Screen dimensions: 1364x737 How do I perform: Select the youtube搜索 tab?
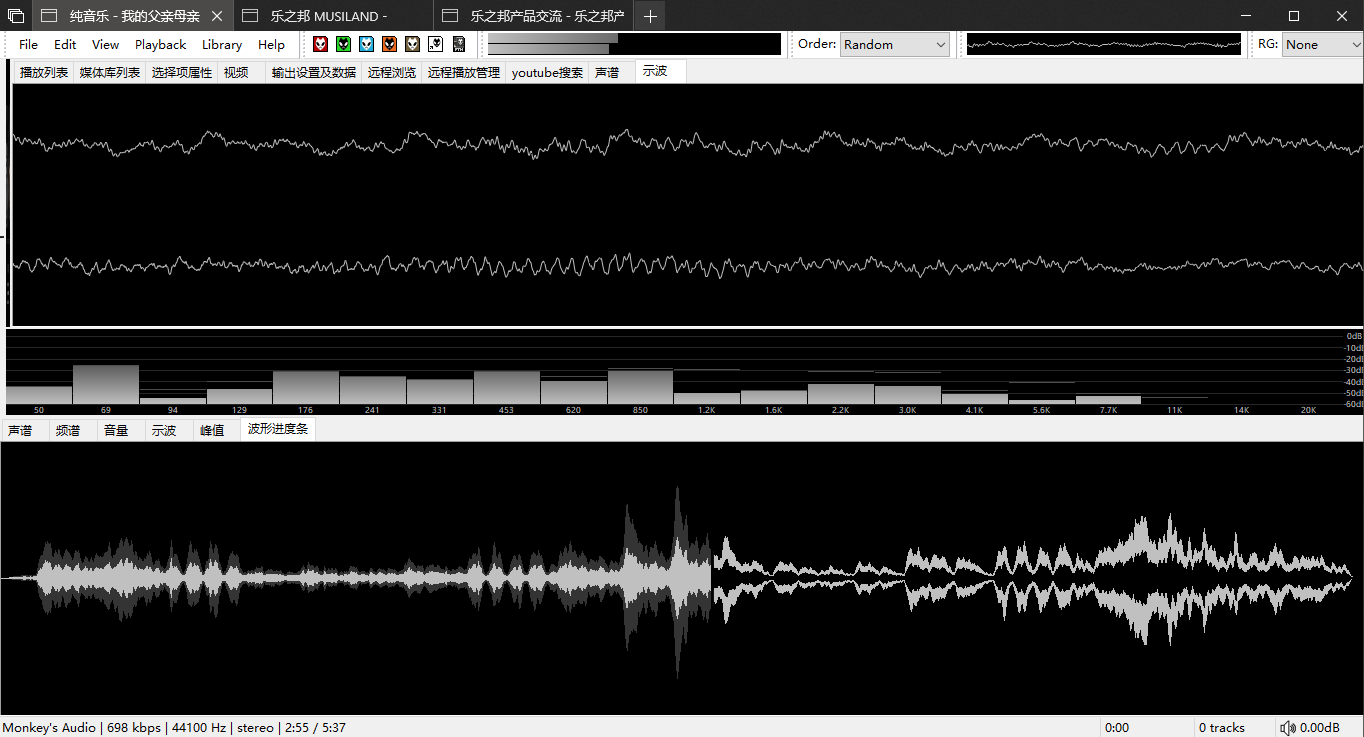tap(547, 72)
